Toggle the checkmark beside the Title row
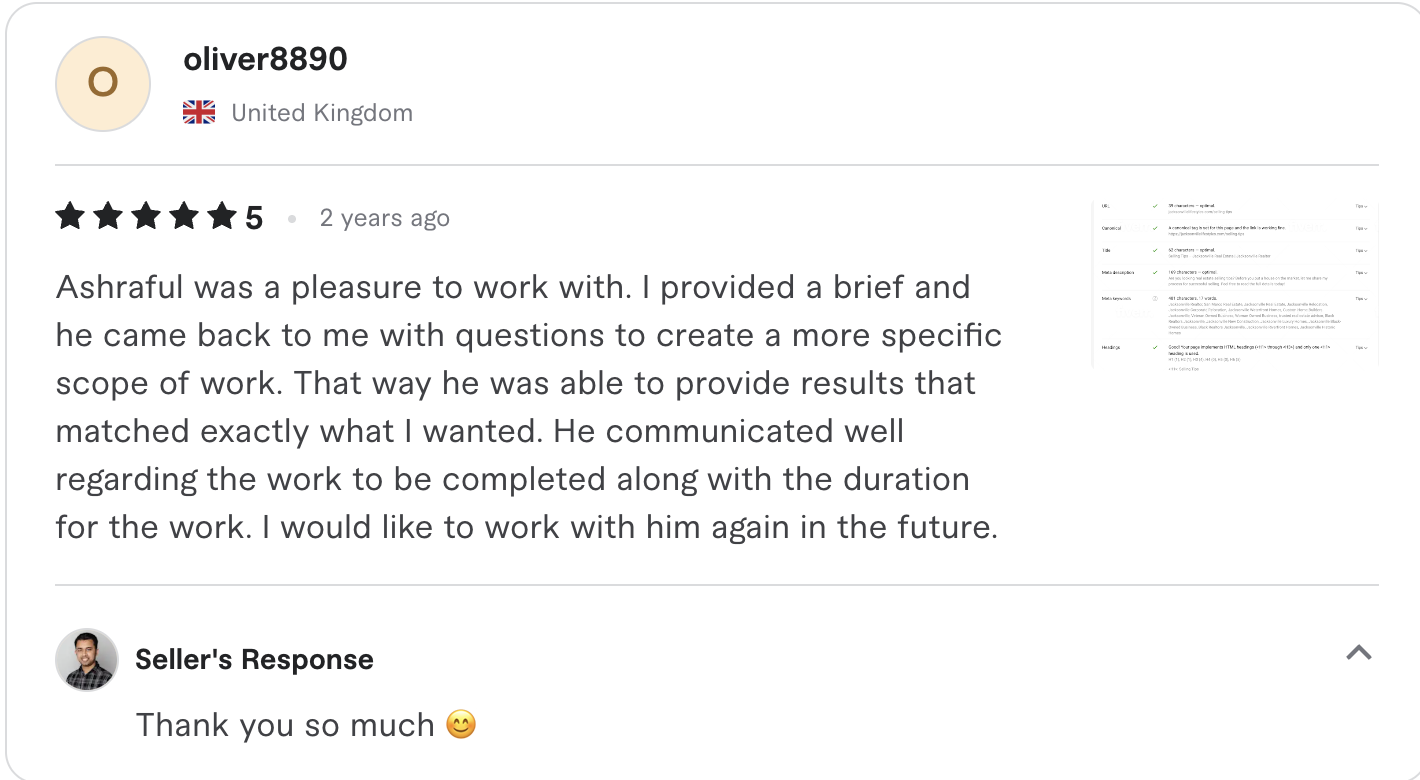This screenshot has height=780, width=1420. tap(1155, 250)
